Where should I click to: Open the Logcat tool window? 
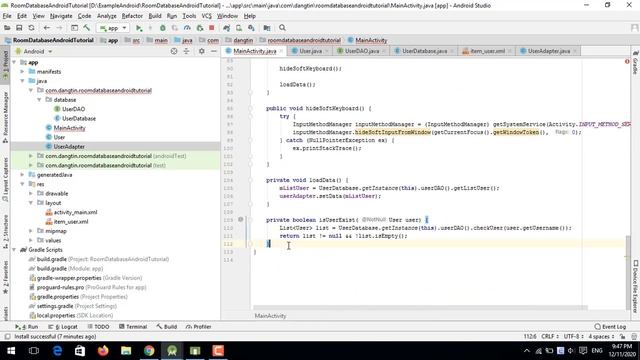[x=63, y=327]
